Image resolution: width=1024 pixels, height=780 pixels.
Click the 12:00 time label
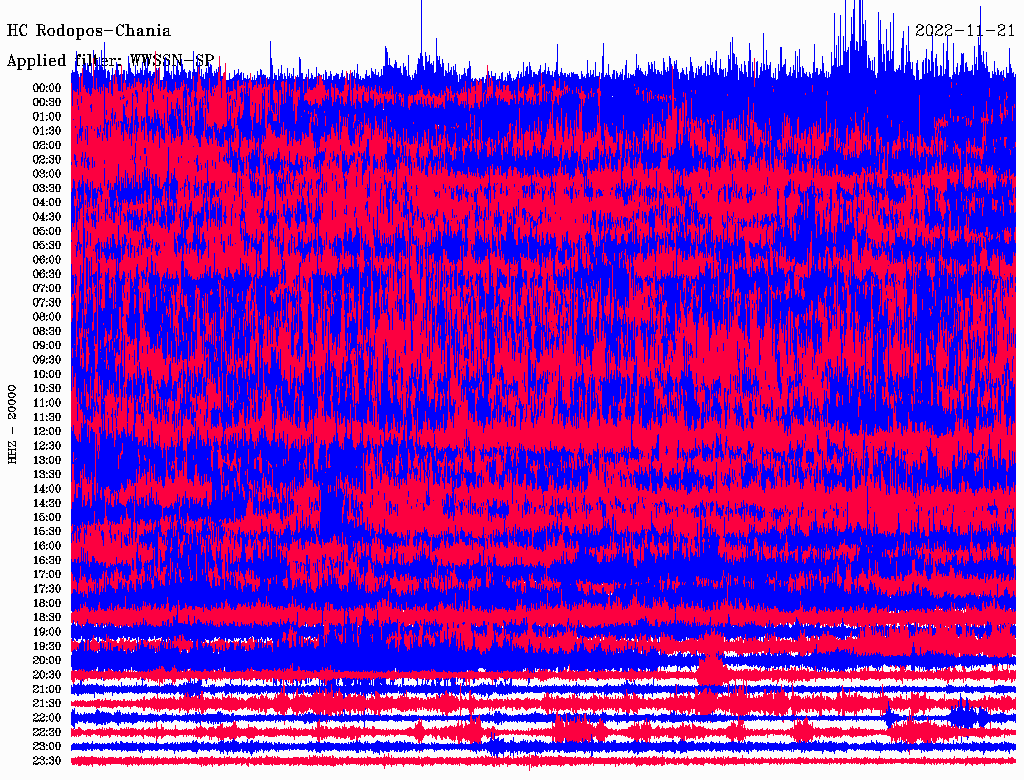point(47,432)
